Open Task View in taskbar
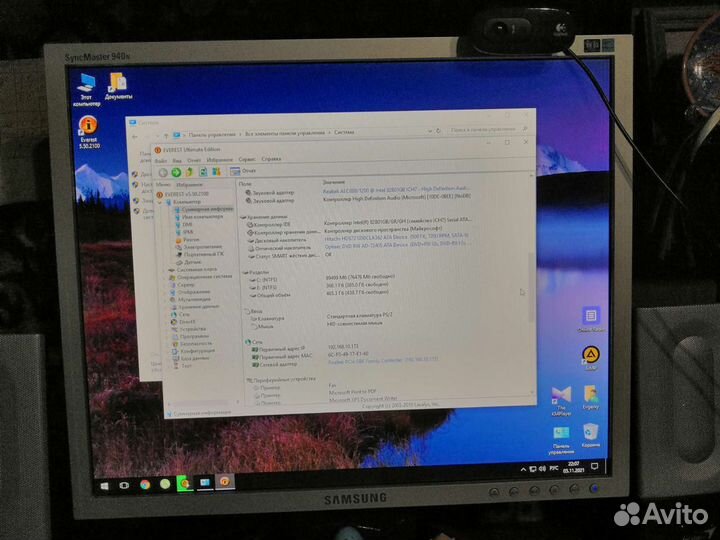 point(124,485)
